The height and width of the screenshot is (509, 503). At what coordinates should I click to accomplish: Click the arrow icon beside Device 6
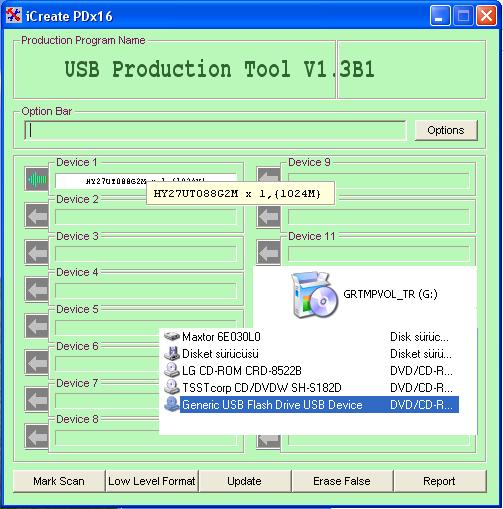point(37,362)
